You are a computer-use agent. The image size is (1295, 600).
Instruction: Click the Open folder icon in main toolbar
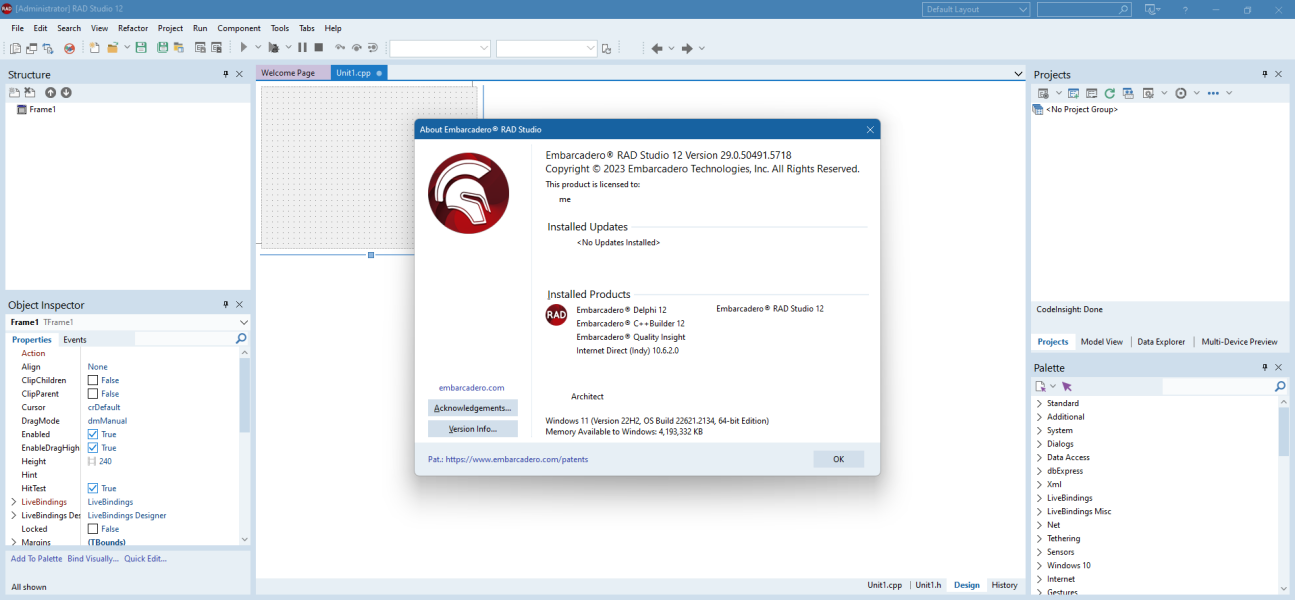pos(113,48)
